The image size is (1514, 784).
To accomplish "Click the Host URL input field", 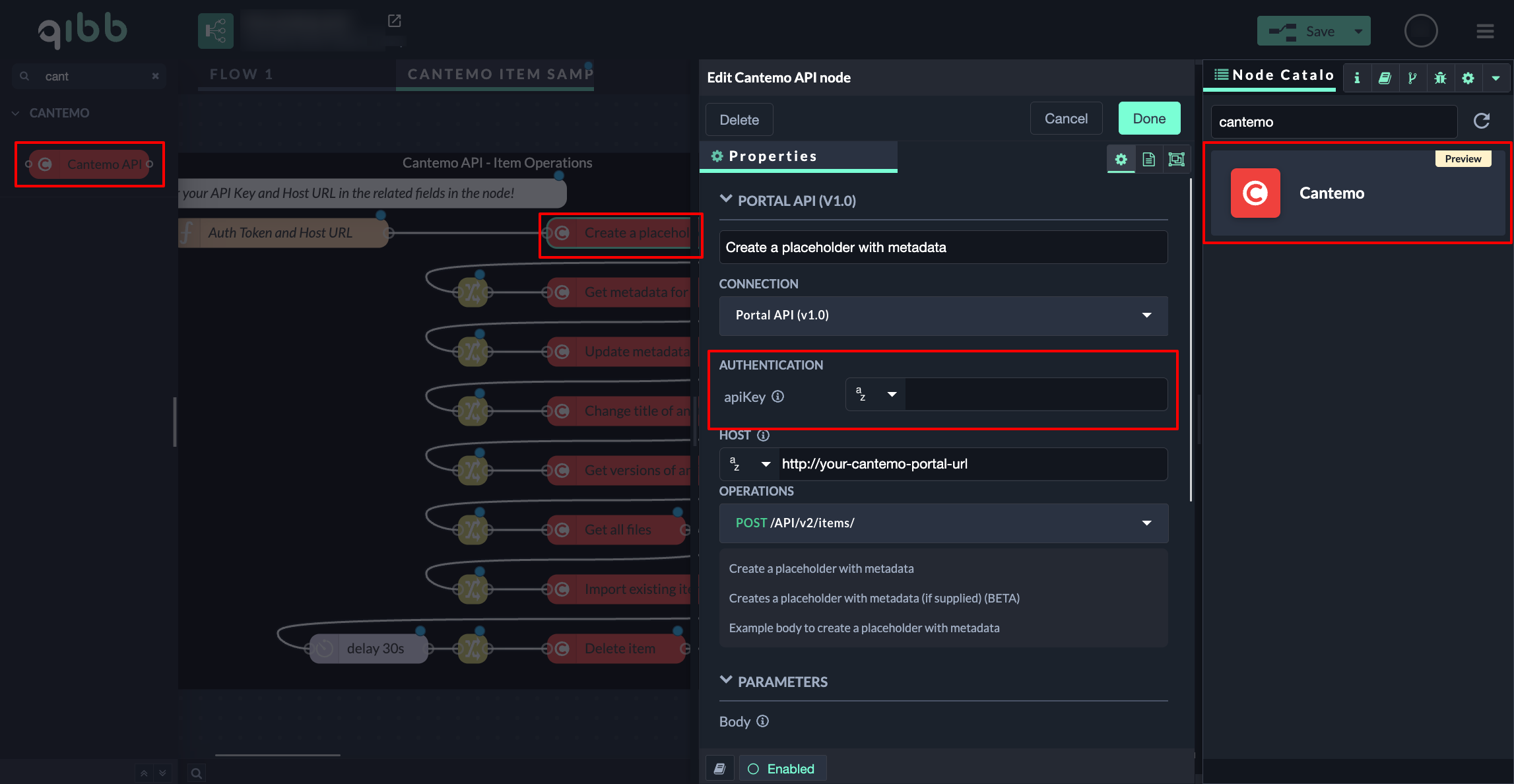I will [971, 464].
